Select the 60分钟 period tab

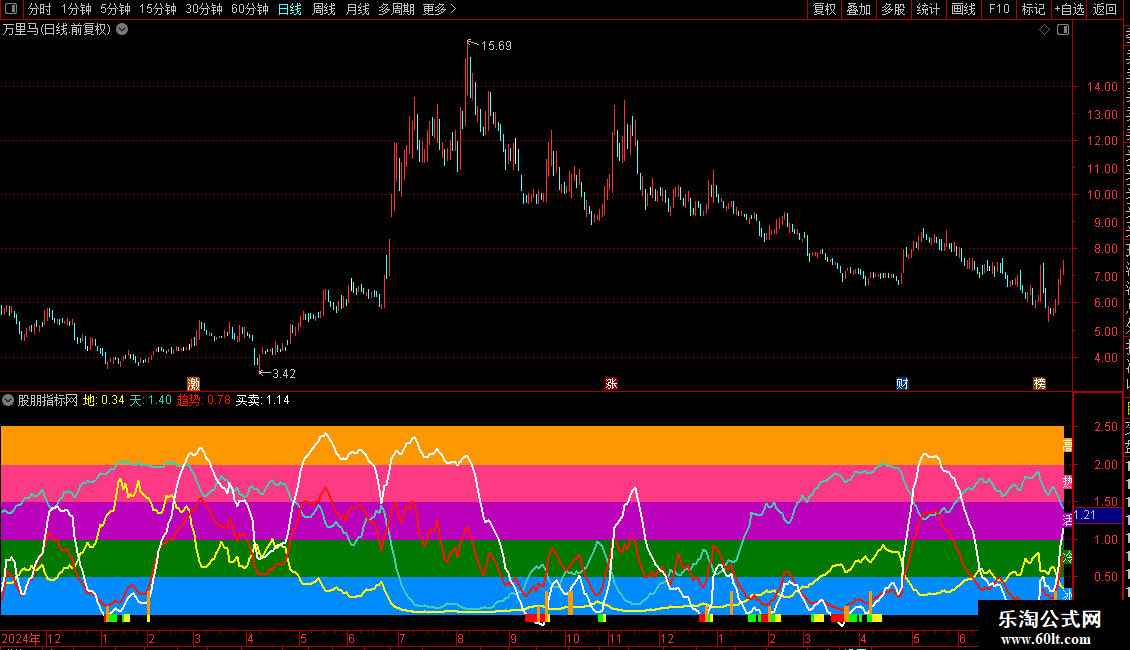(x=250, y=9)
